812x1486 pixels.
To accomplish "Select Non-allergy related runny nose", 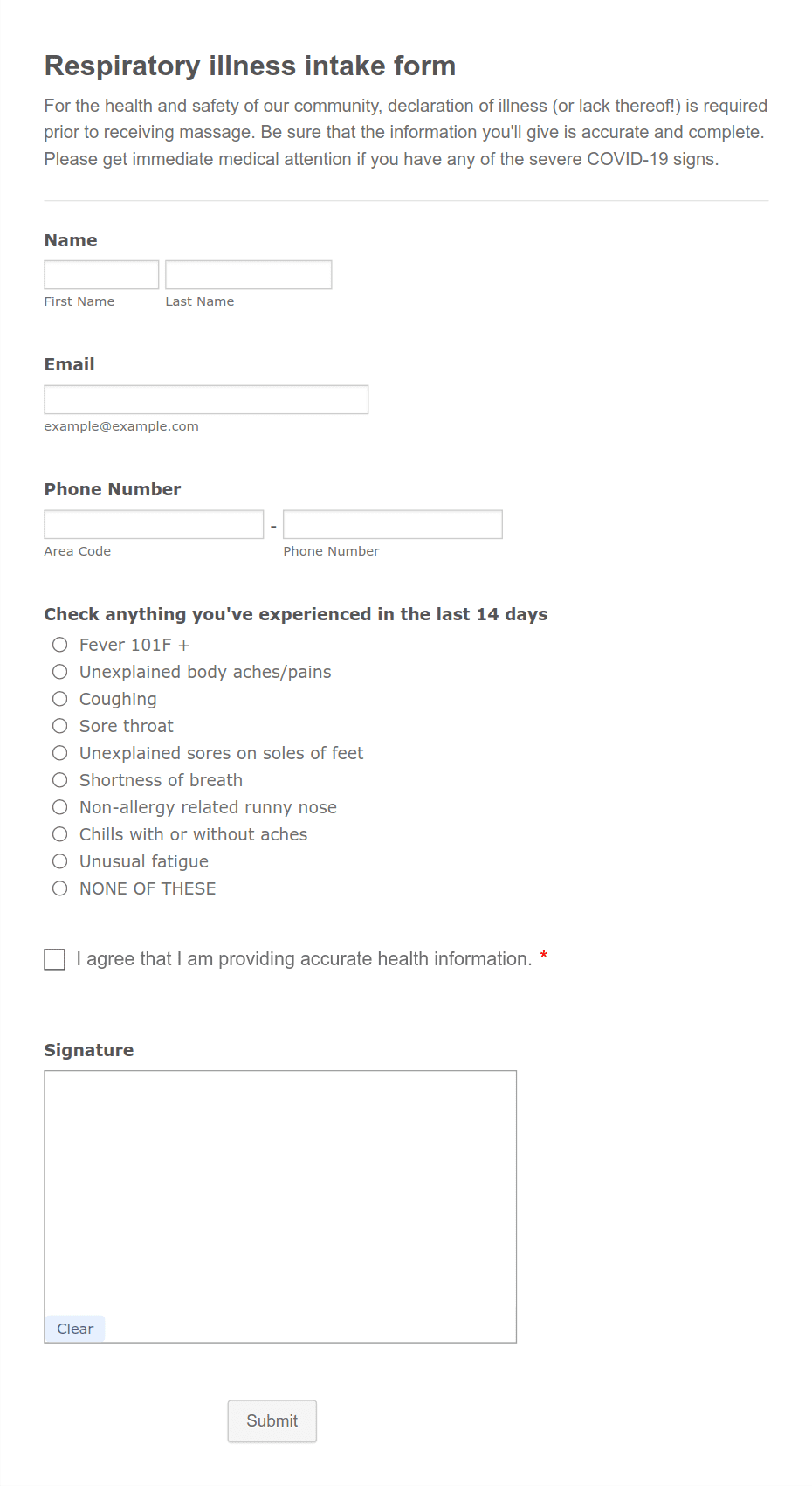I will click(59, 806).
